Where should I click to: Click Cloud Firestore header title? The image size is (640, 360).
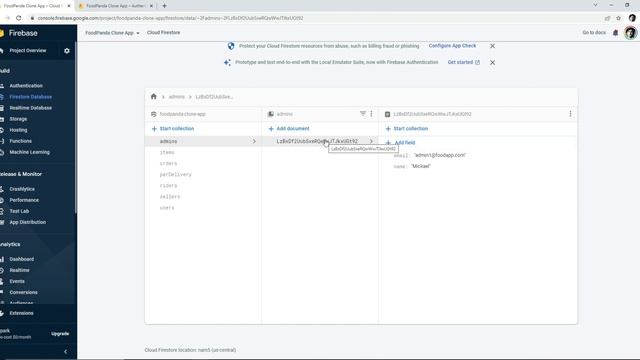pos(163,32)
